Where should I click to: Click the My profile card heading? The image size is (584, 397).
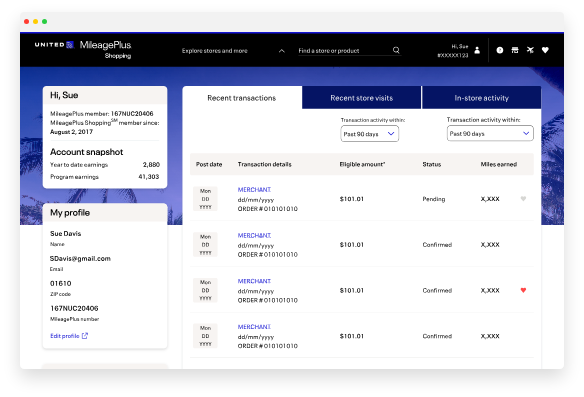pyautogui.click(x=70, y=213)
